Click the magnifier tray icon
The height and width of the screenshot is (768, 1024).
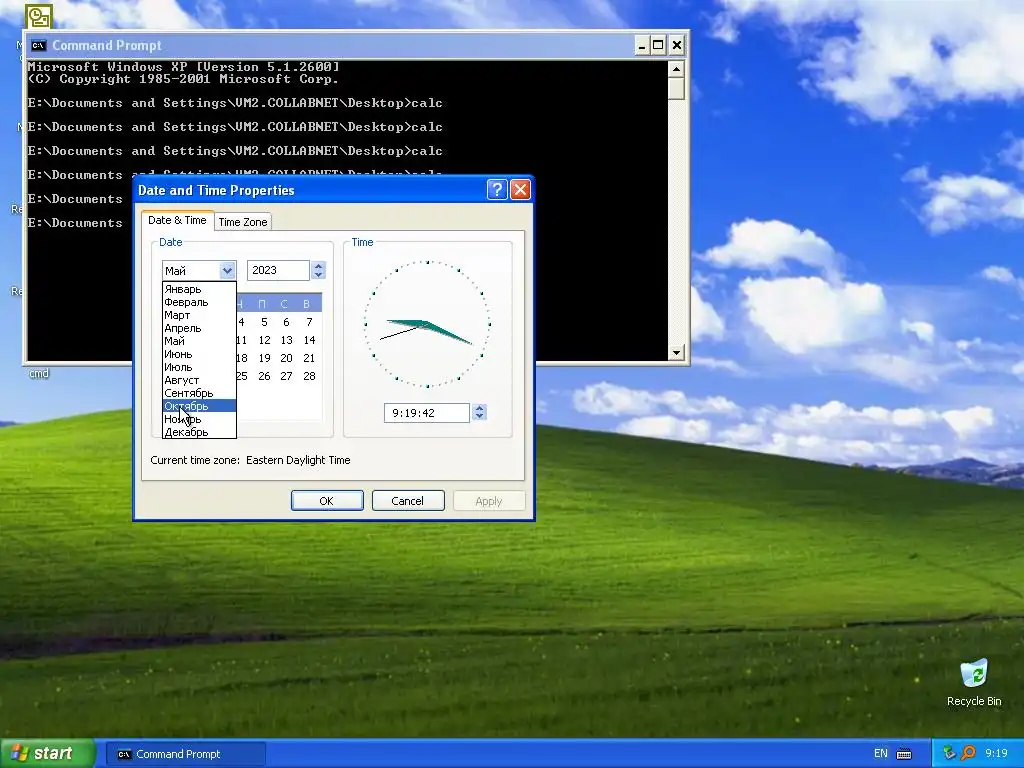coord(968,754)
